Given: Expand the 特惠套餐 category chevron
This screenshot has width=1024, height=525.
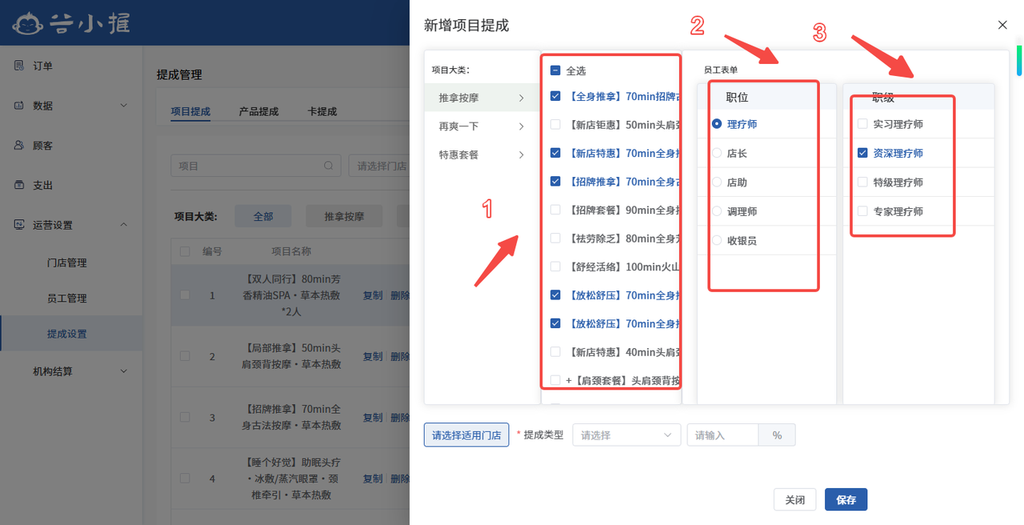Looking at the screenshot, I should tap(521, 155).
